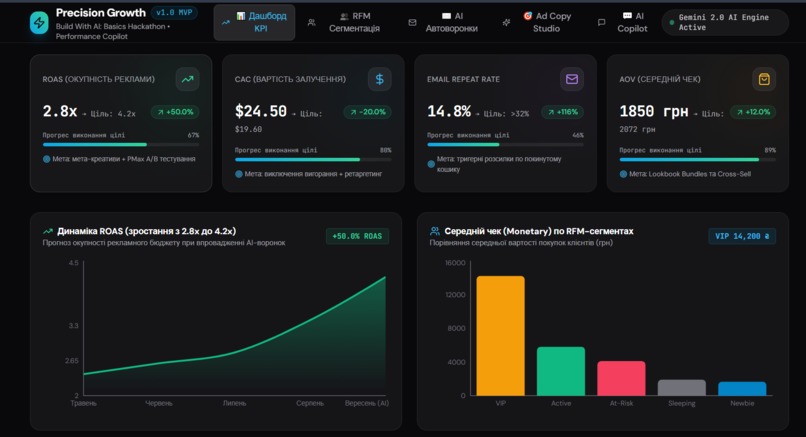The image size is (806, 437).
Task: Click the 1850 грн AOV value
Action: click(653, 111)
